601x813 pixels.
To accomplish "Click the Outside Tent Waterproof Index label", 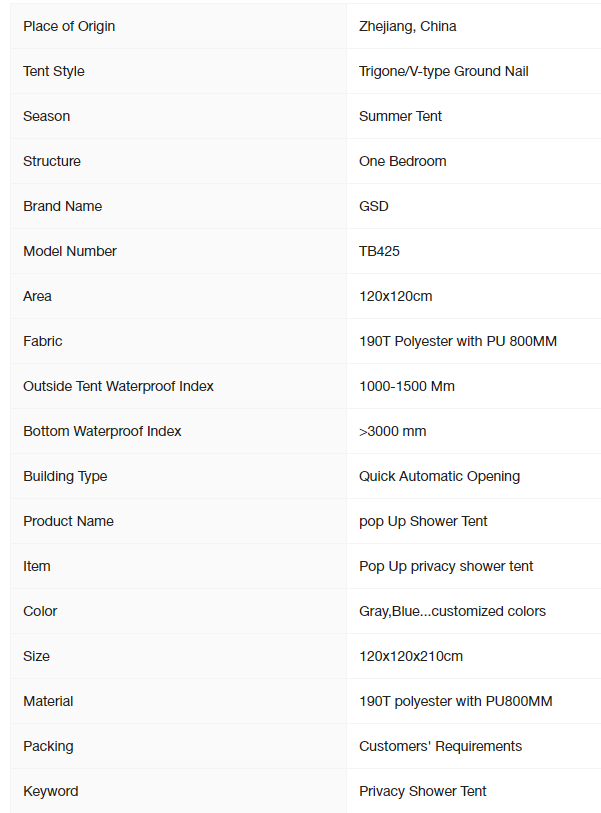I will point(118,386).
